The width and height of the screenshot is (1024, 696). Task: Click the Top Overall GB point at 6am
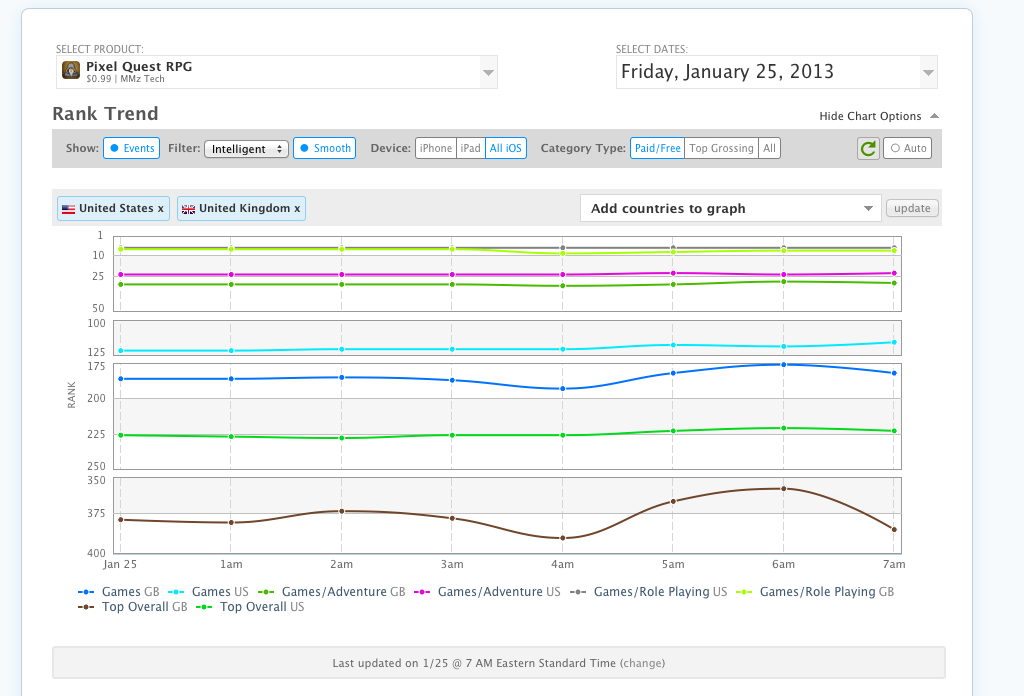click(x=784, y=488)
